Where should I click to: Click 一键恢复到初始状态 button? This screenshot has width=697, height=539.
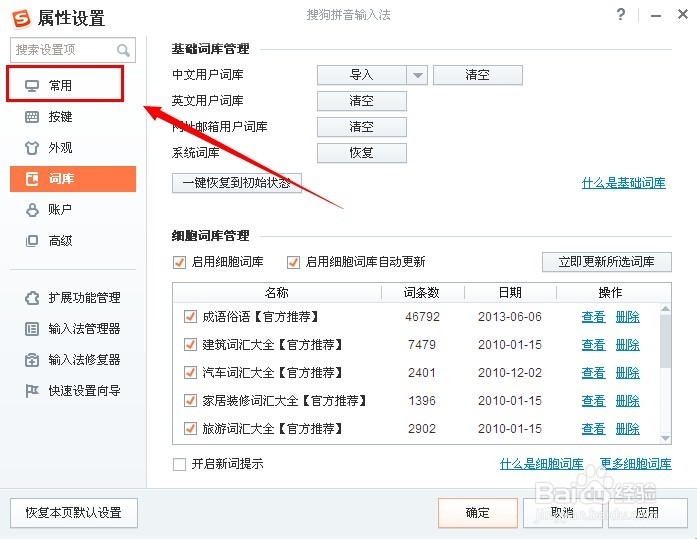tap(236, 183)
